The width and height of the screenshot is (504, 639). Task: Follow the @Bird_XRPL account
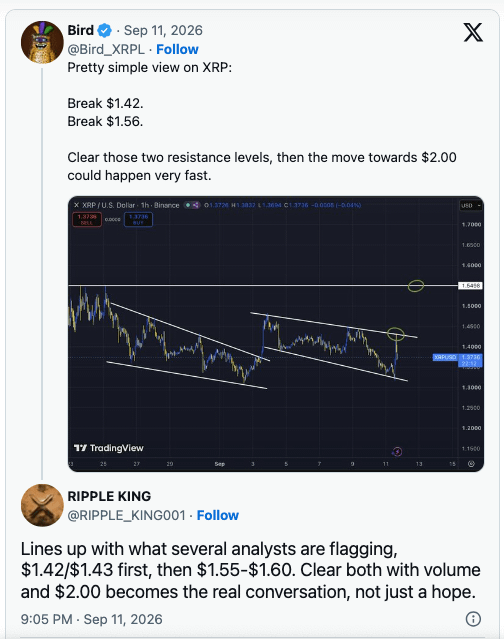(177, 49)
